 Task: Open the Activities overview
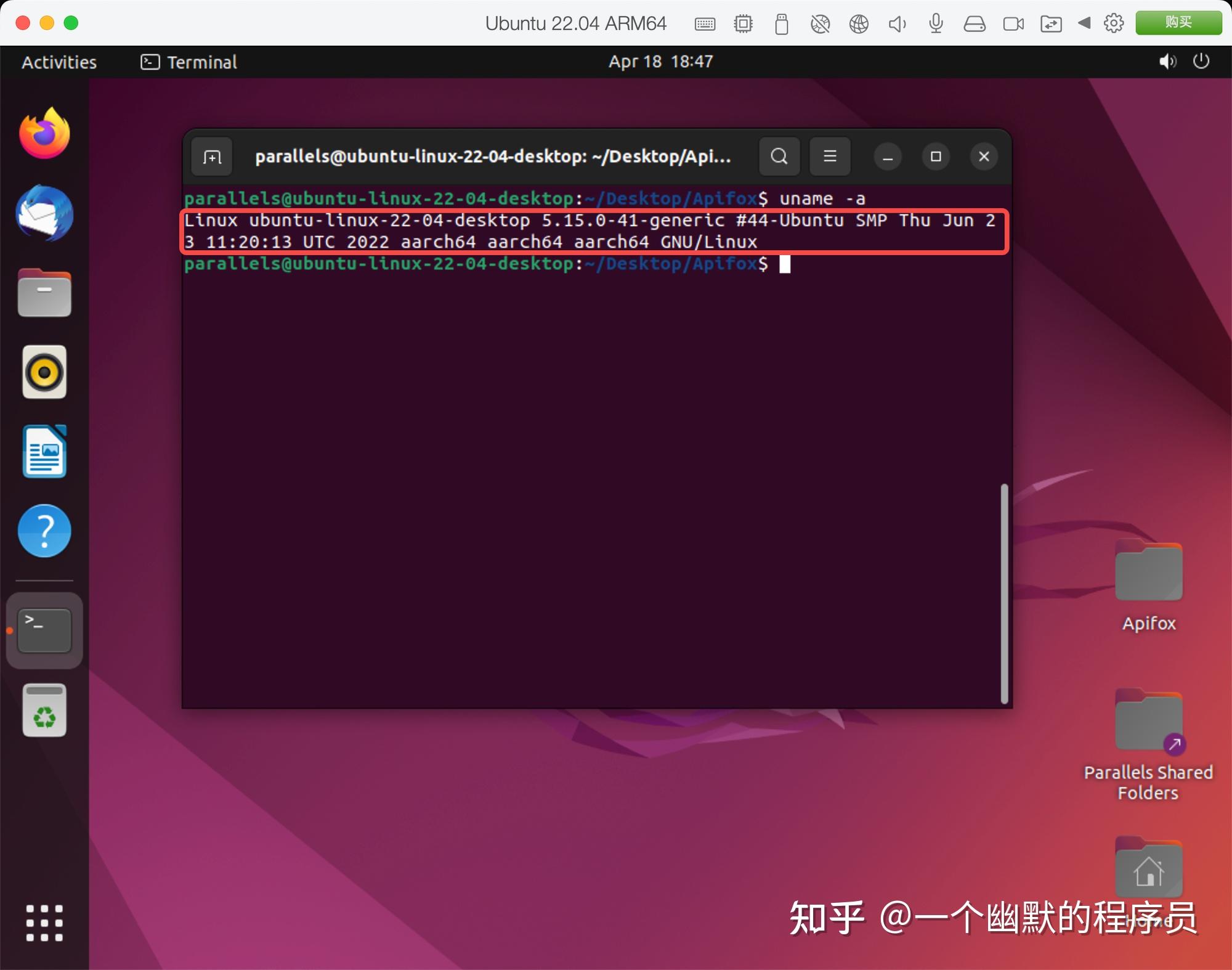[x=59, y=62]
